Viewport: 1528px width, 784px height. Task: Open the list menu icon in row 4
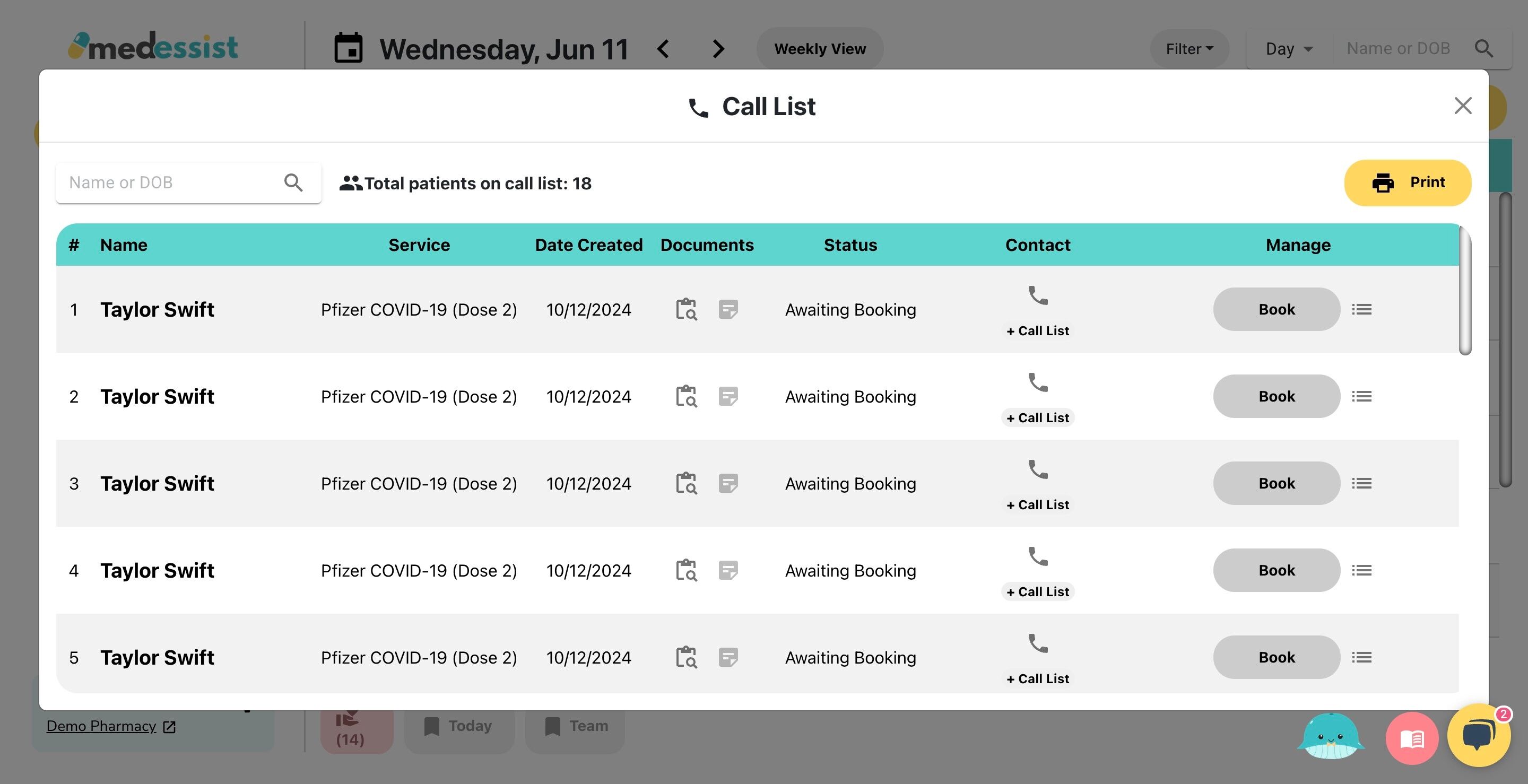1361,571
